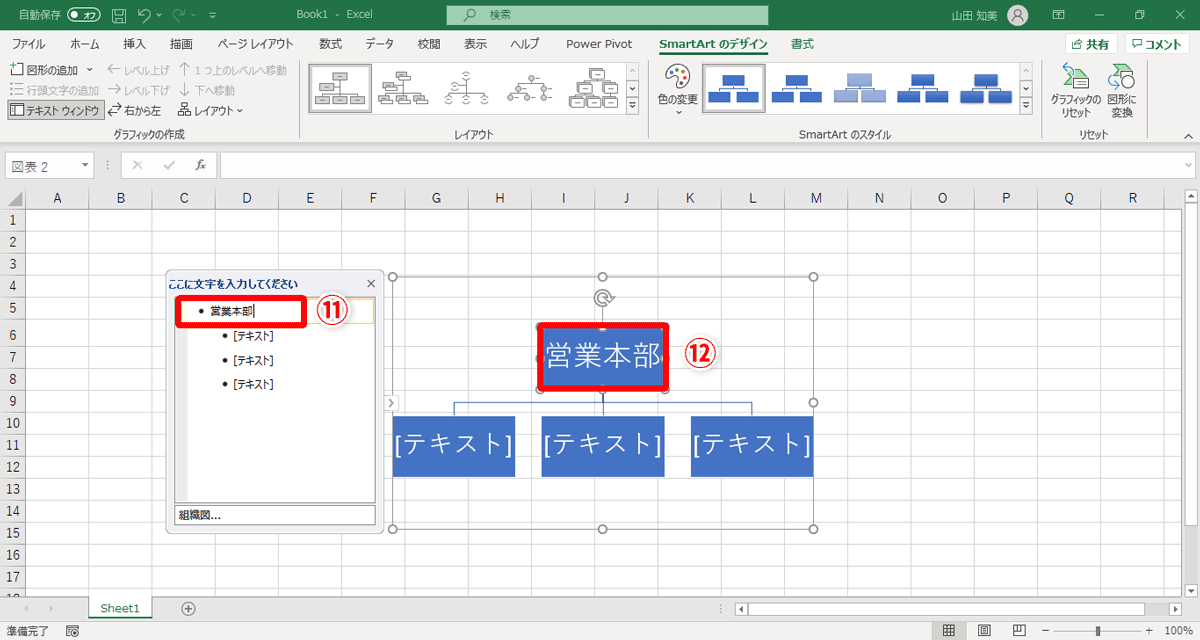
Task: Toggle the テキスト ウィンドウ button off
Action: pyautogui.click(x=56, y=108)
